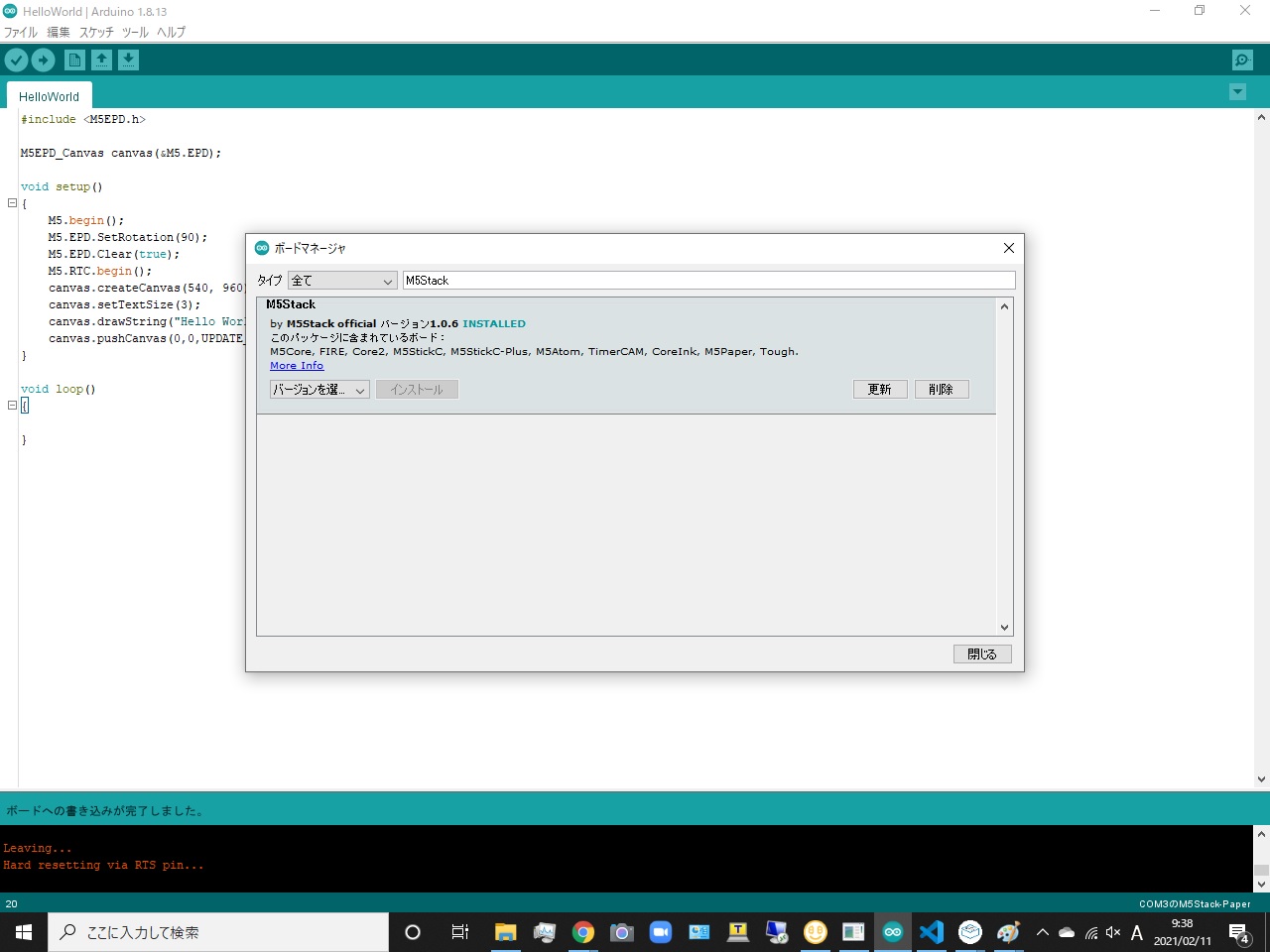Open the notification center icon
1270x952 pixels.
1239,932
